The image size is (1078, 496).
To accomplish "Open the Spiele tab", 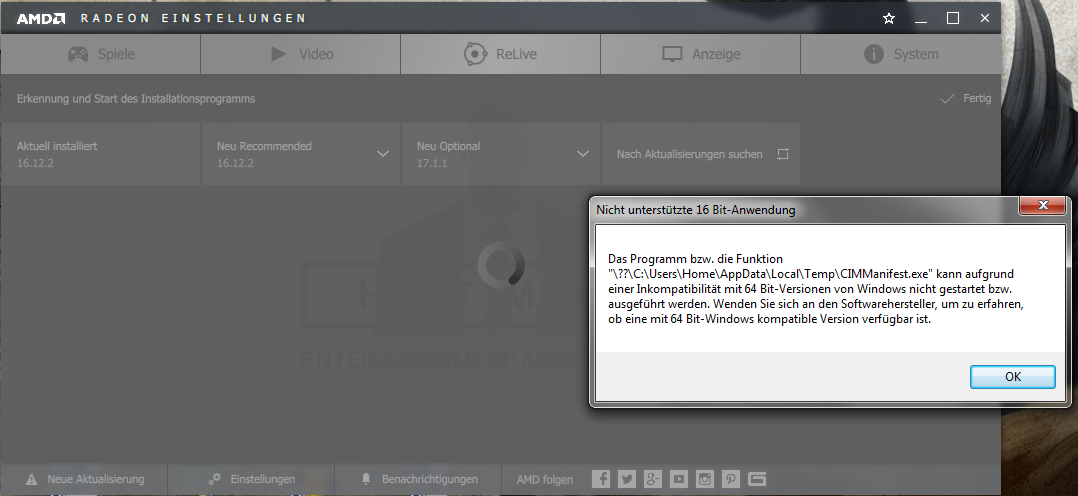I will 100,54.
